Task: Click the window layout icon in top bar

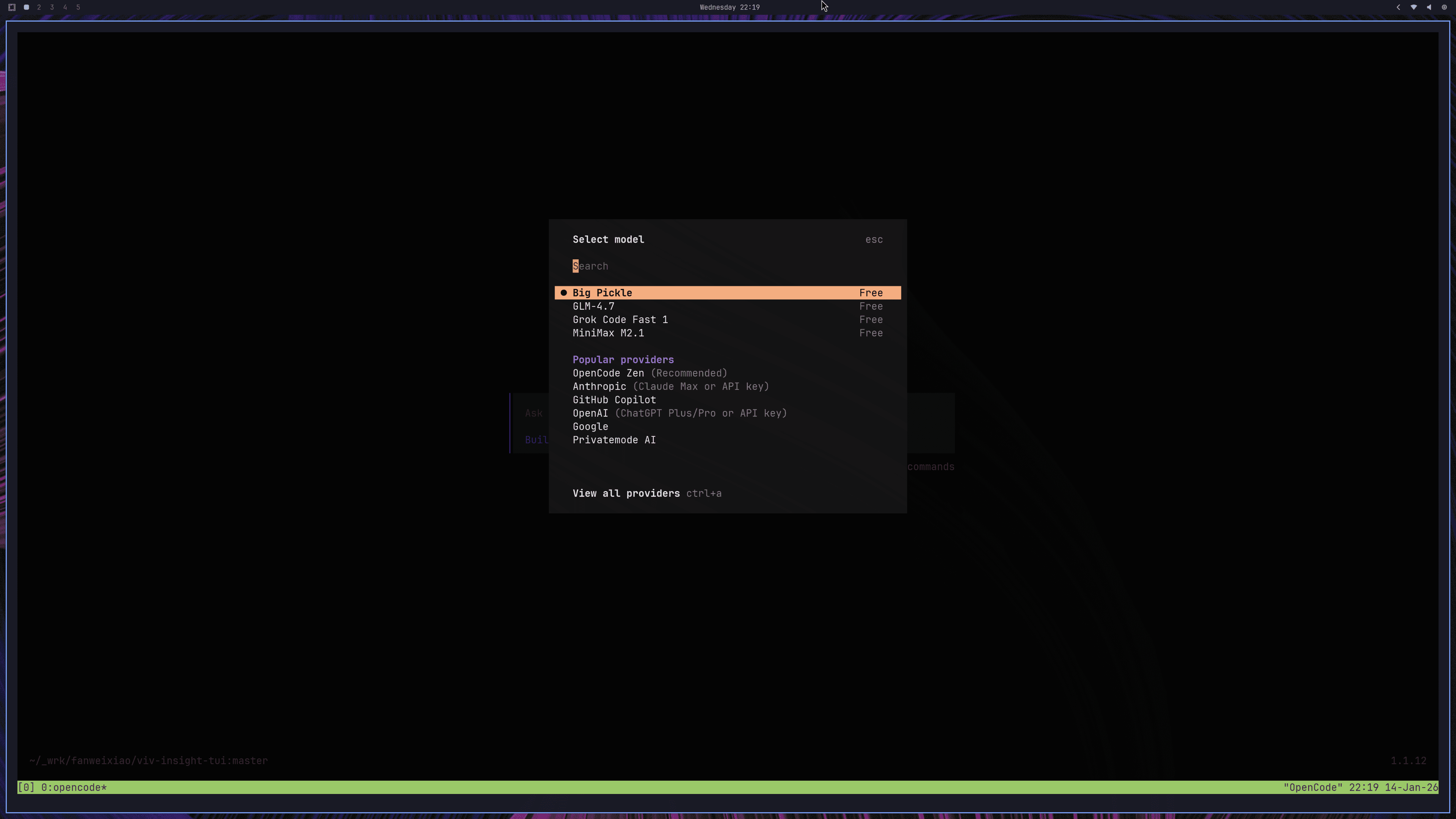Action: [12, 7]
